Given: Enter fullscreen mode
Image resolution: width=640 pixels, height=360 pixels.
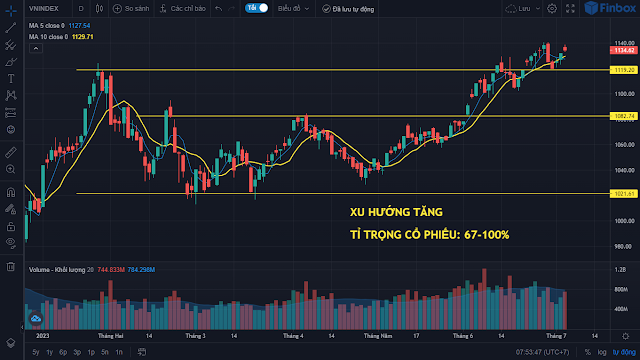Looking at the screenshot, I should 570,9.
